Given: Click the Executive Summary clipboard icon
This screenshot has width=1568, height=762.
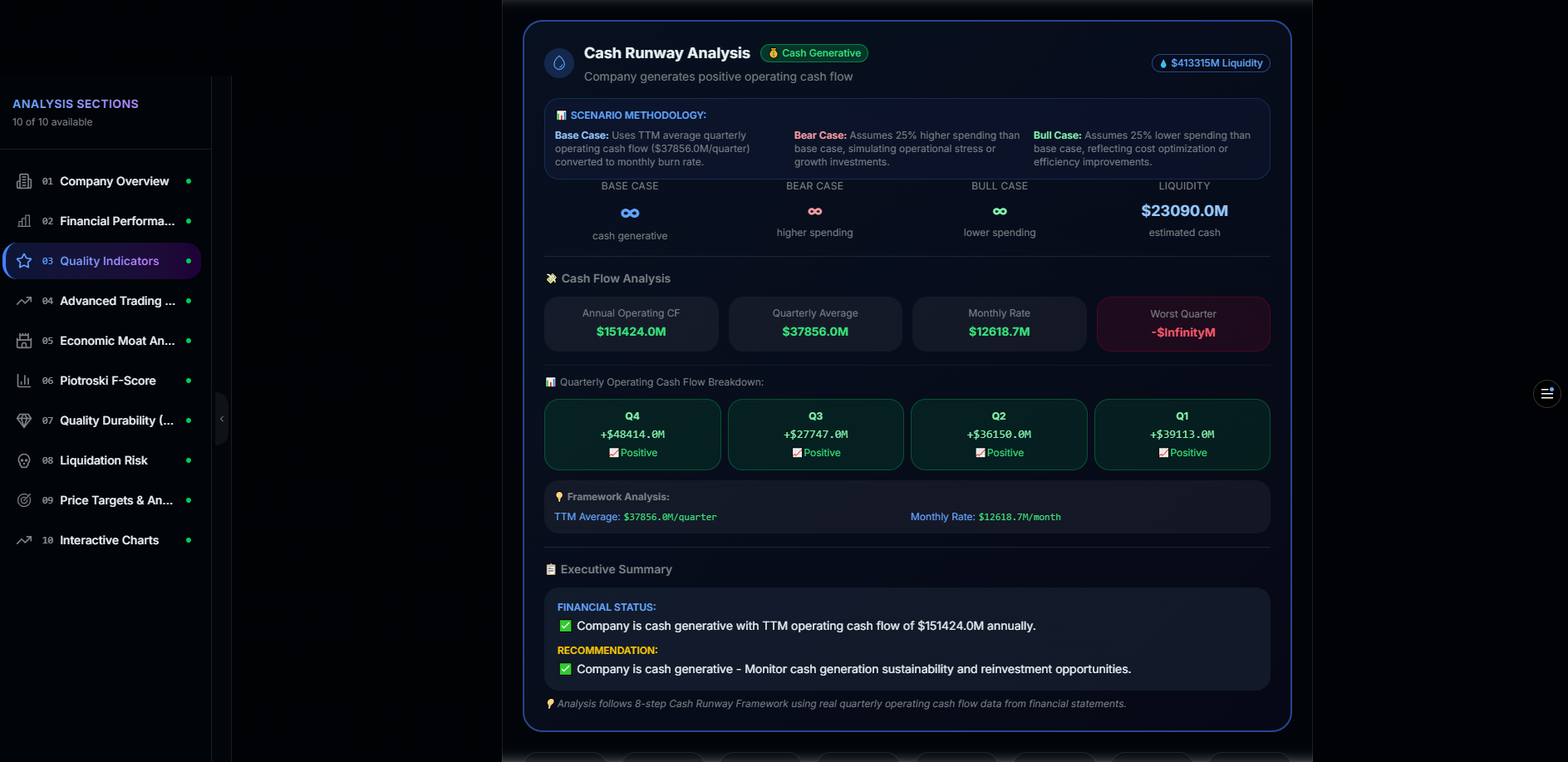Looking at the screenshot, I should tap(551, 569).
